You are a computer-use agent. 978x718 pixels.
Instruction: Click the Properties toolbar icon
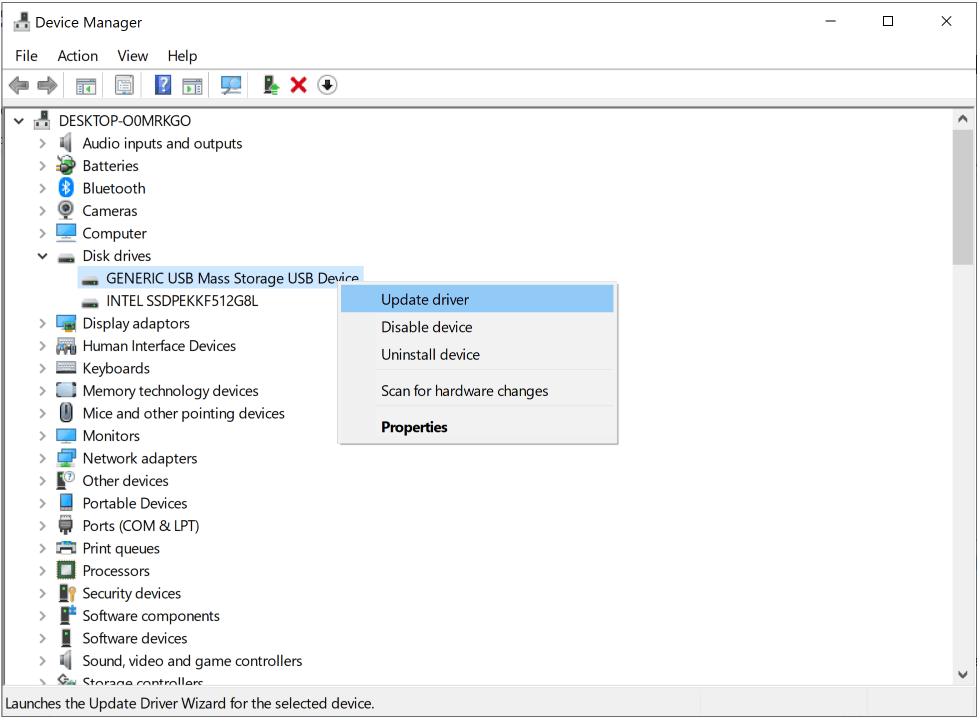[124, 86]
